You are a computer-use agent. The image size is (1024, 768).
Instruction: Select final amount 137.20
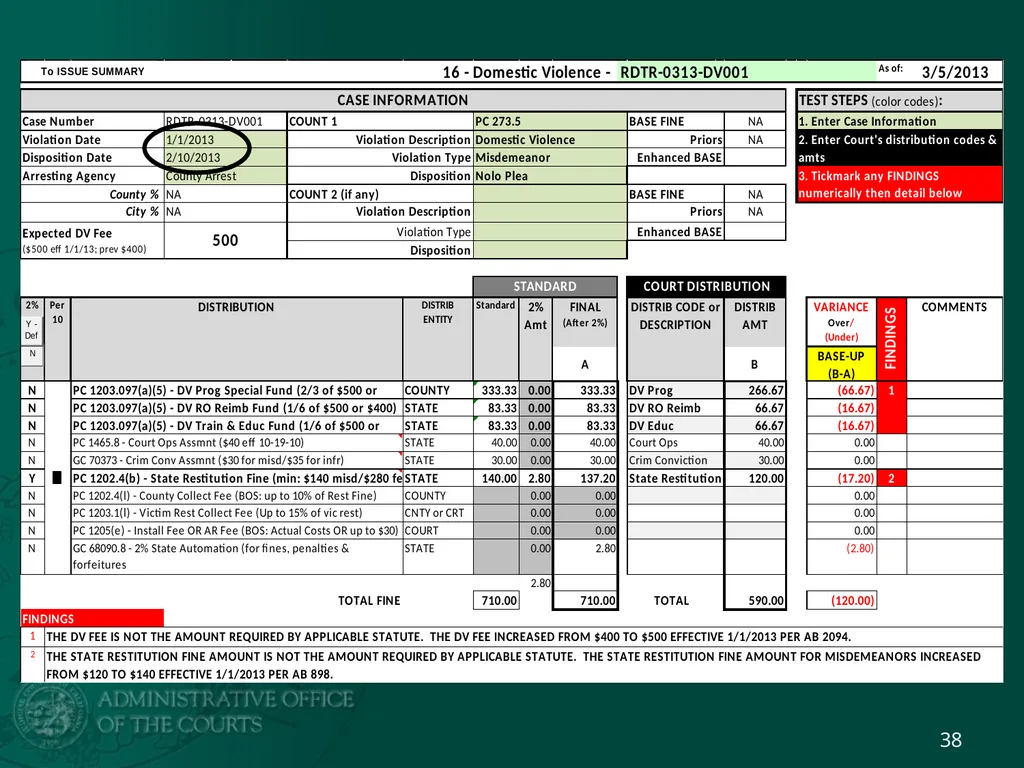(585, 478)
